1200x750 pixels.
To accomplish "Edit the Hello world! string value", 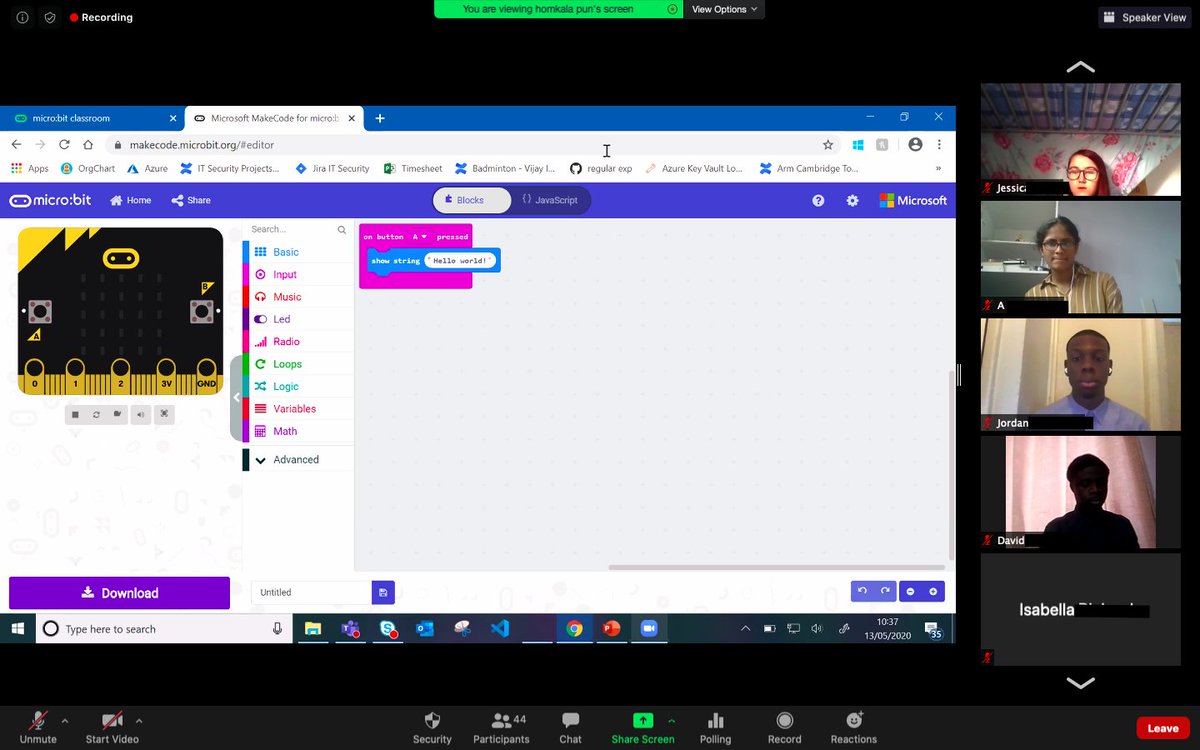I will pyautogui.click(x=460, y=261).
